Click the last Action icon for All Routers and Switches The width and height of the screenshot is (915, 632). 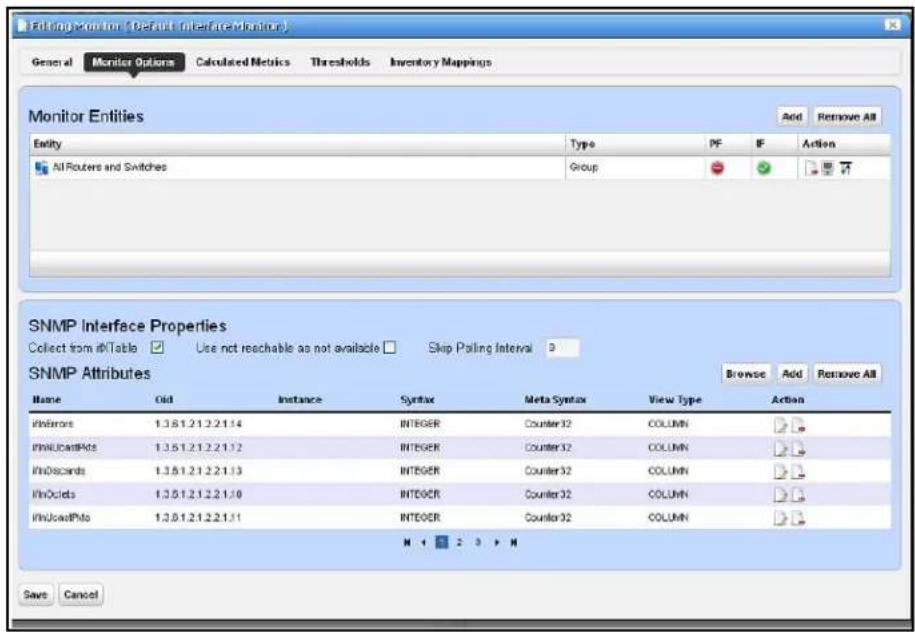click(845, 168)
